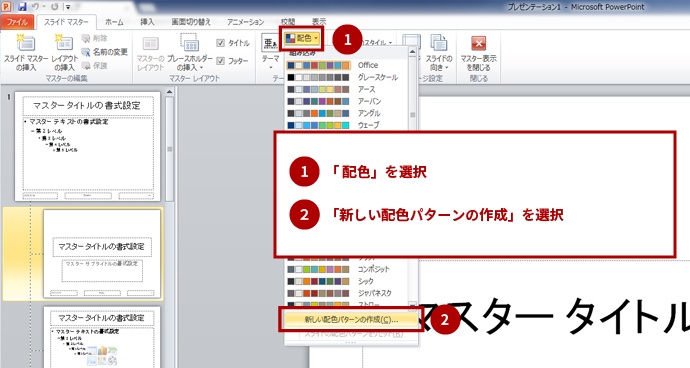This screenshot has height=368, width=690.
Task: Click the undo arrow icon
Action: pyautogui.click(x=36, y=7)
